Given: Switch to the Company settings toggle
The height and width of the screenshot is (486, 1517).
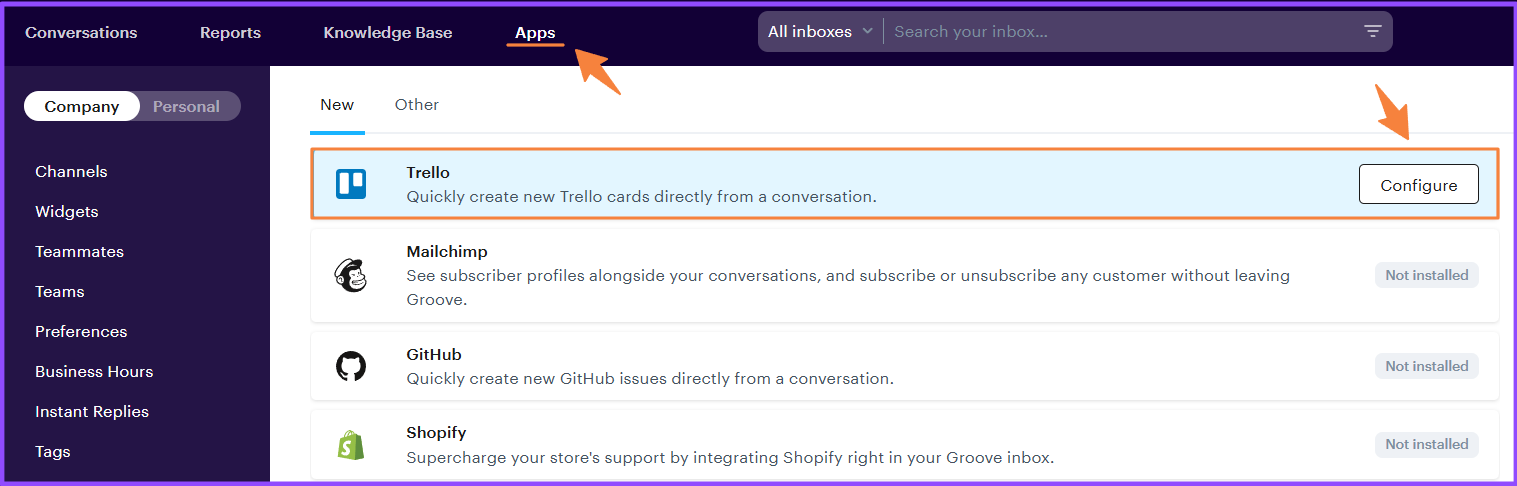Looking at the screenshot, I should coord(82,107).
